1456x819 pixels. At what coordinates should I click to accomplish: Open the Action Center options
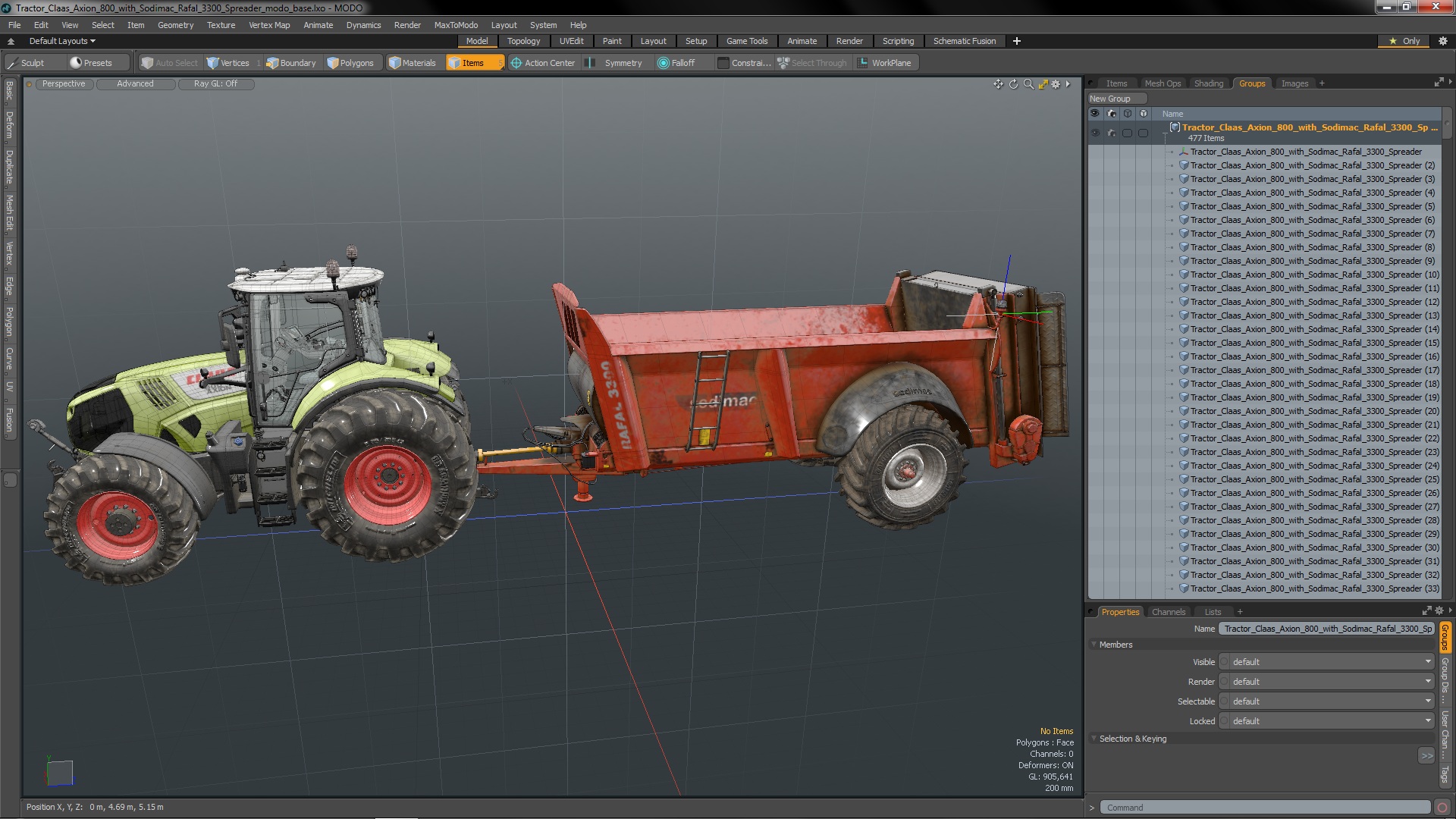543,63
